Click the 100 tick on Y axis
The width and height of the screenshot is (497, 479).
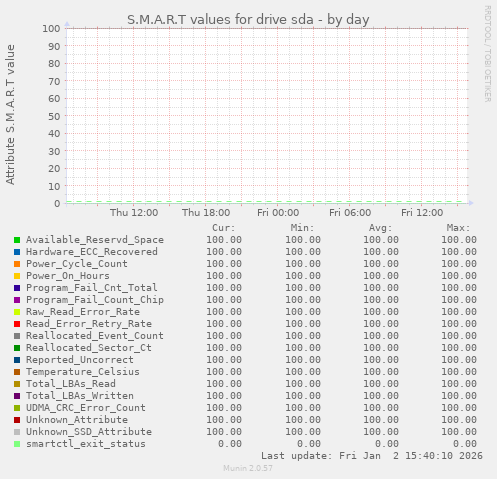[x=51, y=29]
